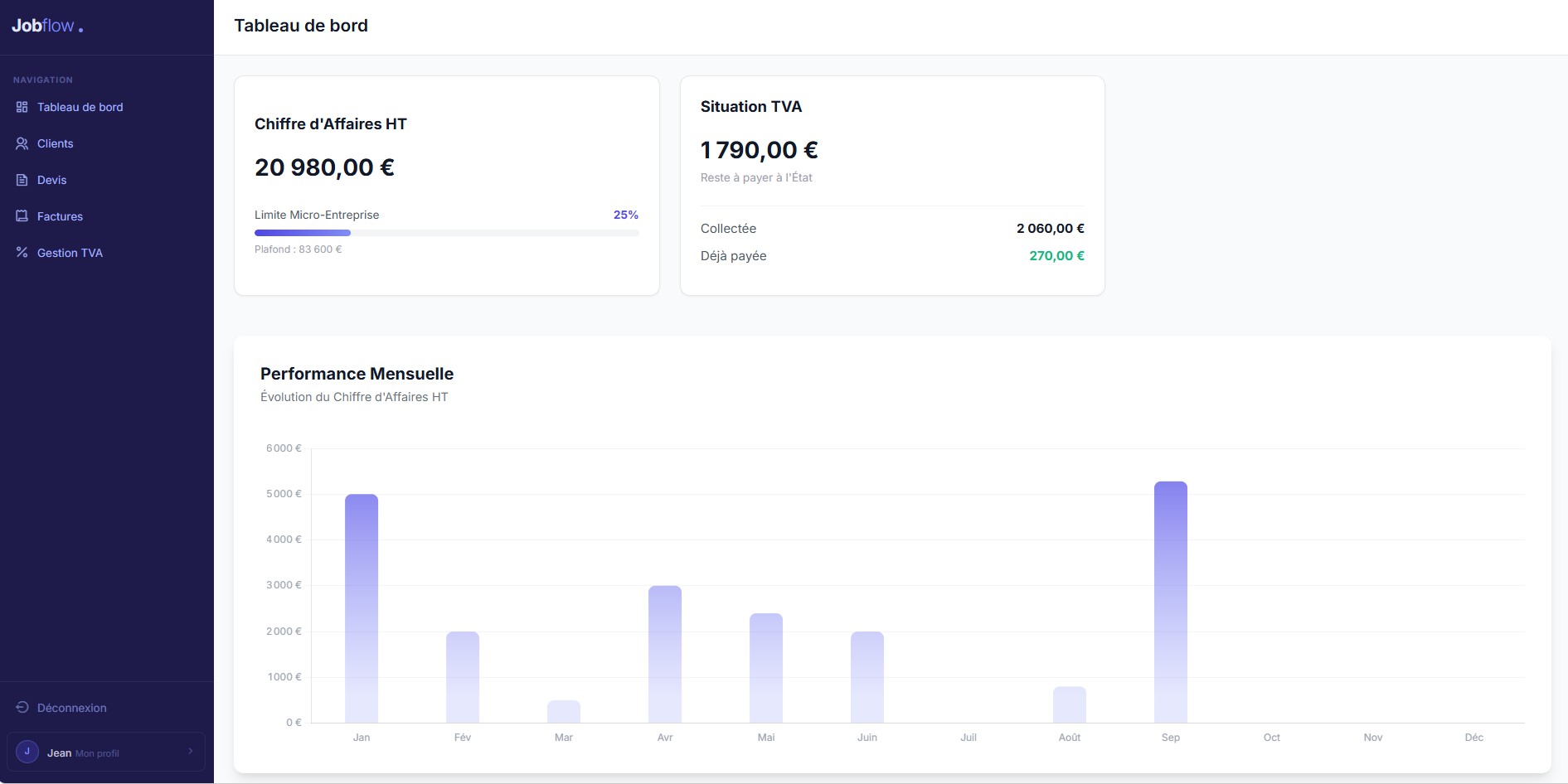This screenshot has height=784, width=1568.
Task: Click the Gestion TVA percent icon
Action: click(x=22, y=253)
